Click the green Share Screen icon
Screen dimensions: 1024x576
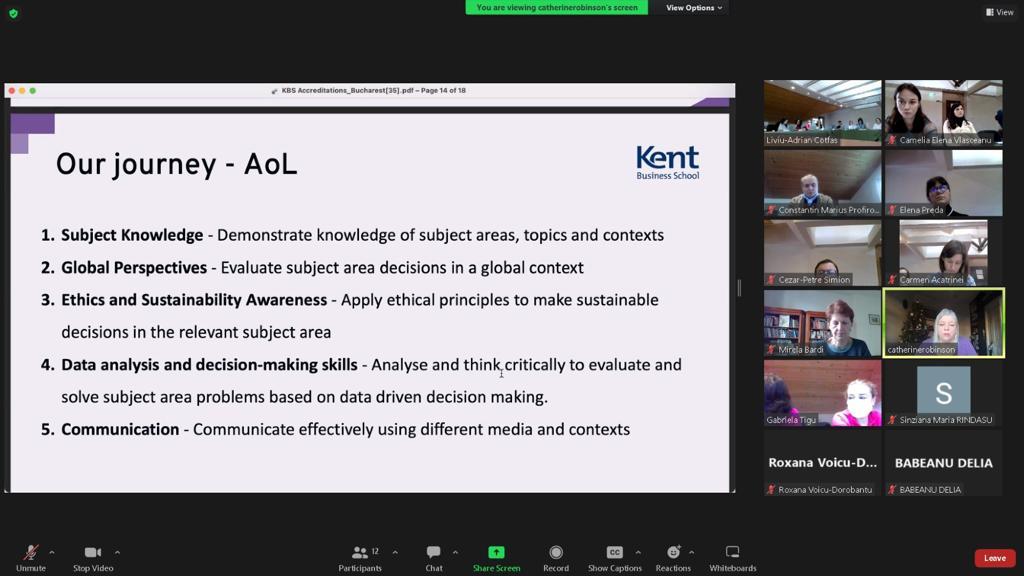(x=496, y=552)
